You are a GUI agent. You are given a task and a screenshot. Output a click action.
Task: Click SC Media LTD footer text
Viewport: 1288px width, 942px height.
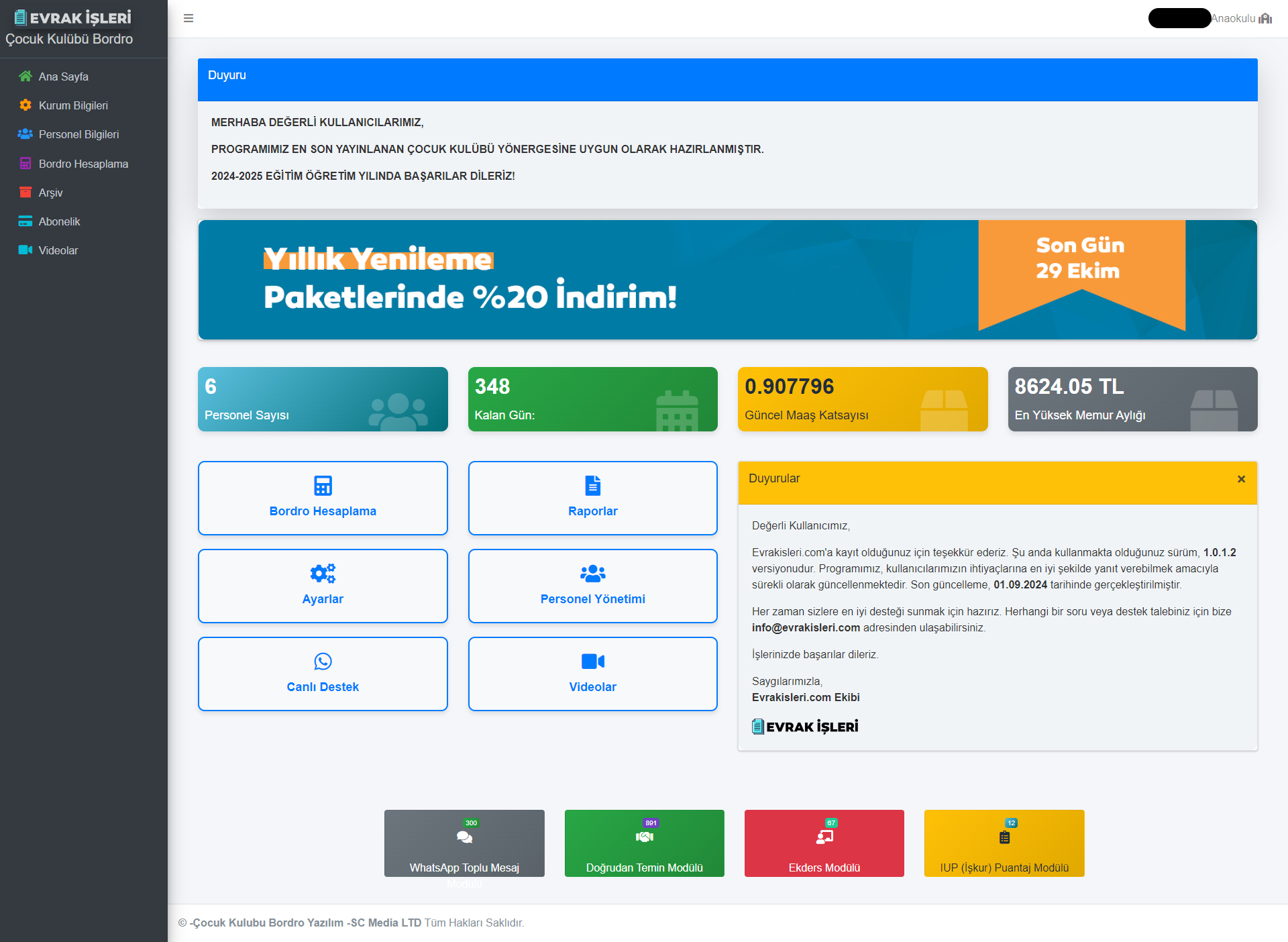point(386,923)
